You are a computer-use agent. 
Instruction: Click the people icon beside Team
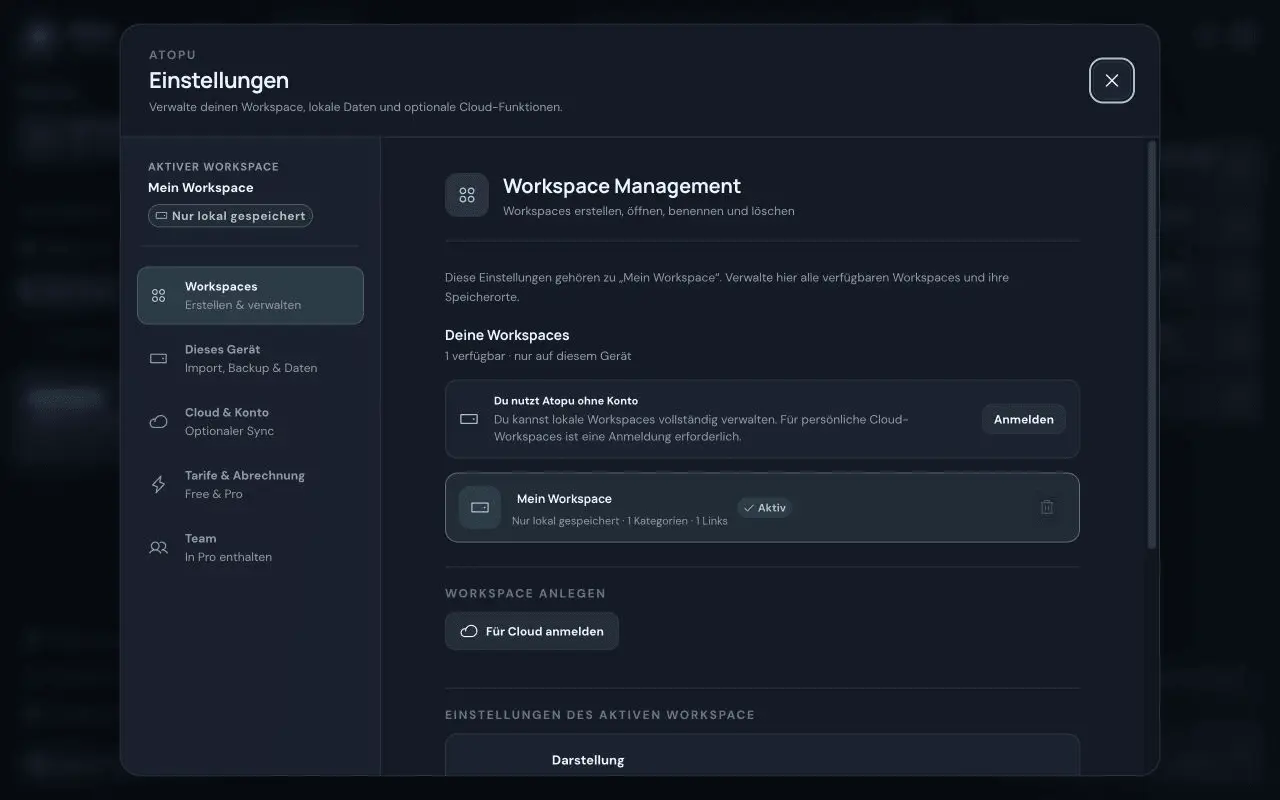pos(158,548)
